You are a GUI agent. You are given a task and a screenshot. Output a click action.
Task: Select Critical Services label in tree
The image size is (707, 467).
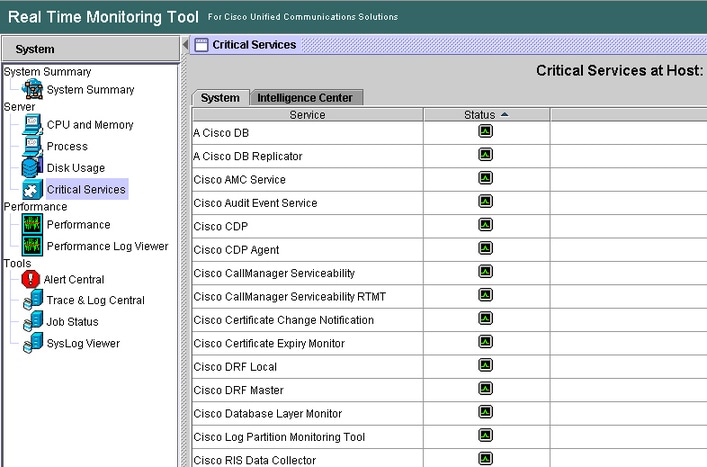coord(86,190)
